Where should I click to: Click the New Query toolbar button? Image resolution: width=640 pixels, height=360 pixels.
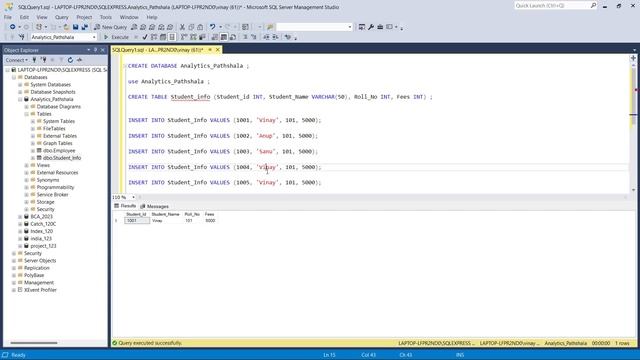(110, 27)
